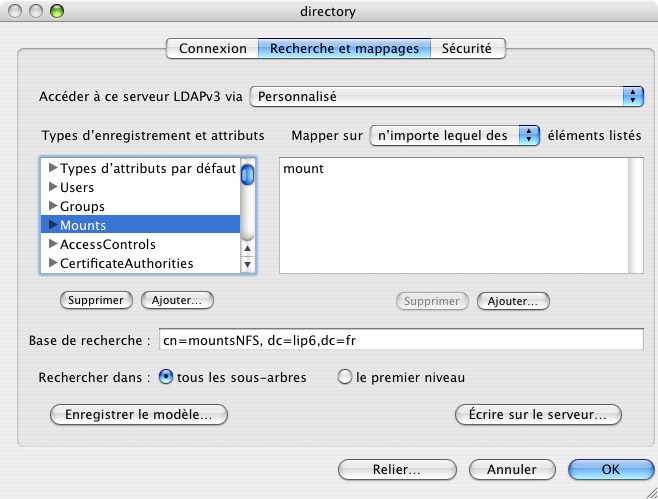This screenshot has height=499, width=658.
Task: Switch to the Connexion tab
Action: (212, 48)
